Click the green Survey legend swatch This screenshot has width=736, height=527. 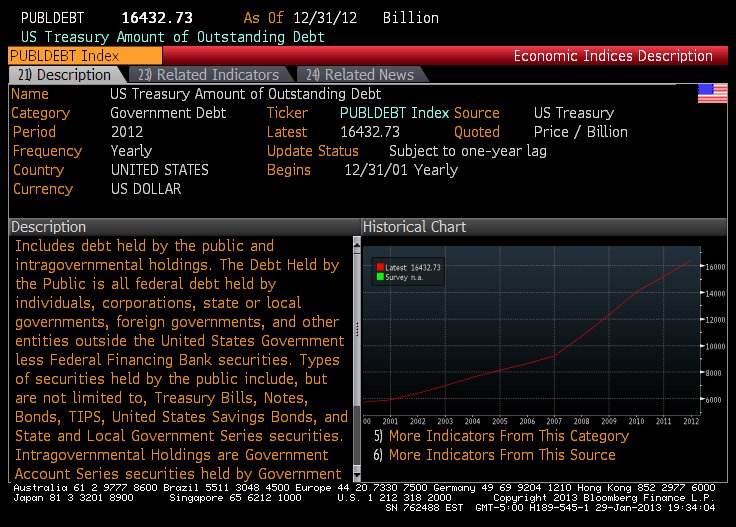(x=380, y=276)
